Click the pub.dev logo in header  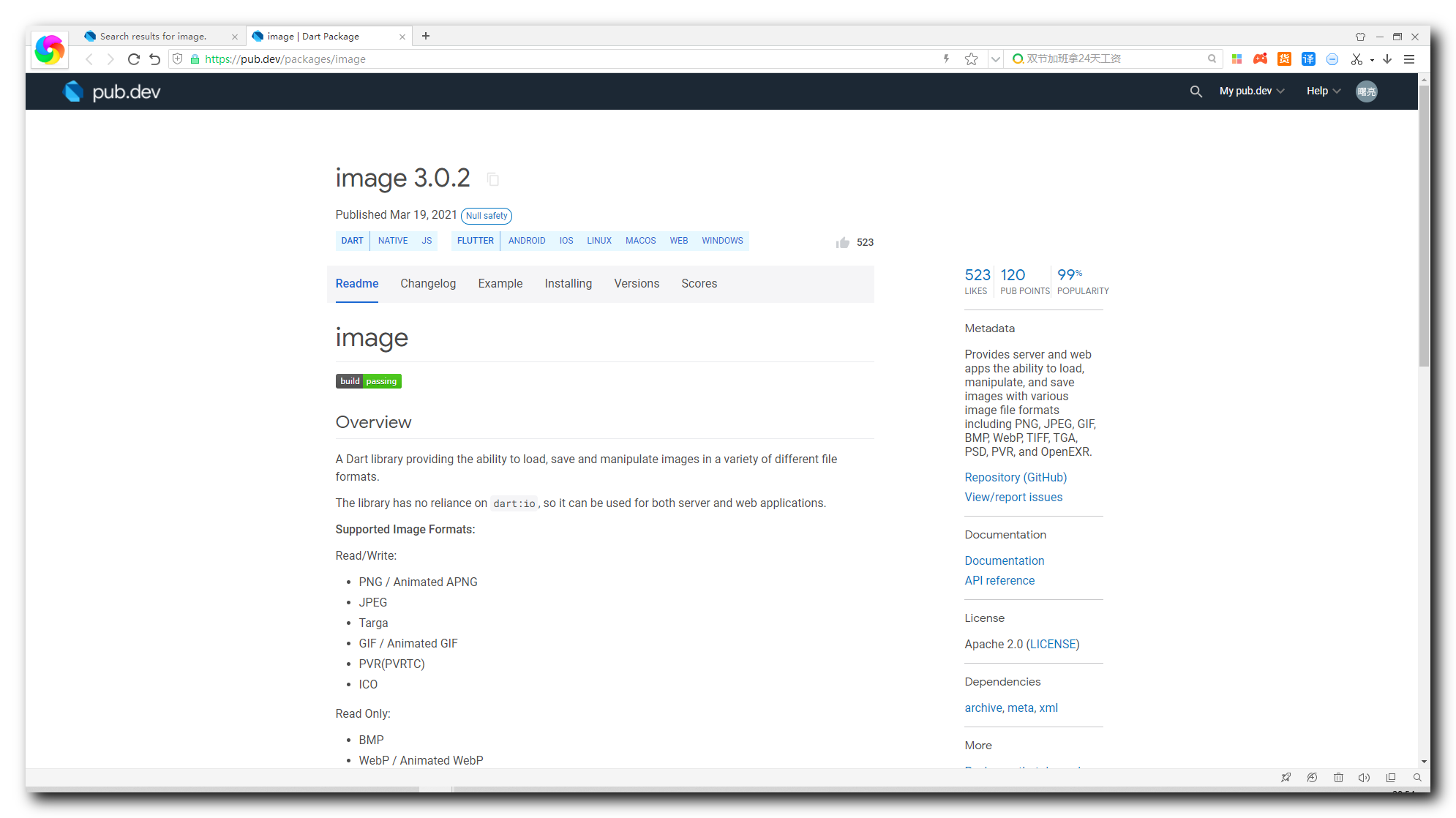pyautogui.click(x=112, y=91)
